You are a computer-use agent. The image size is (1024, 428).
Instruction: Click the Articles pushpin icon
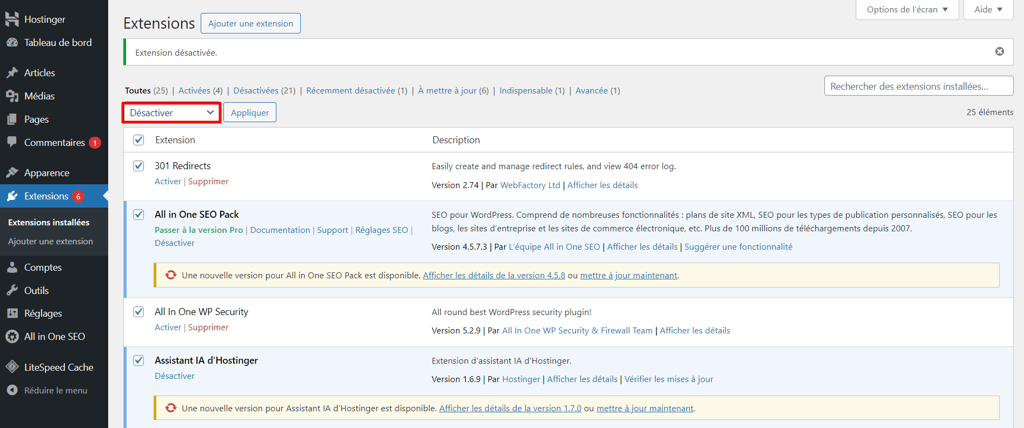tap(12, 73)
